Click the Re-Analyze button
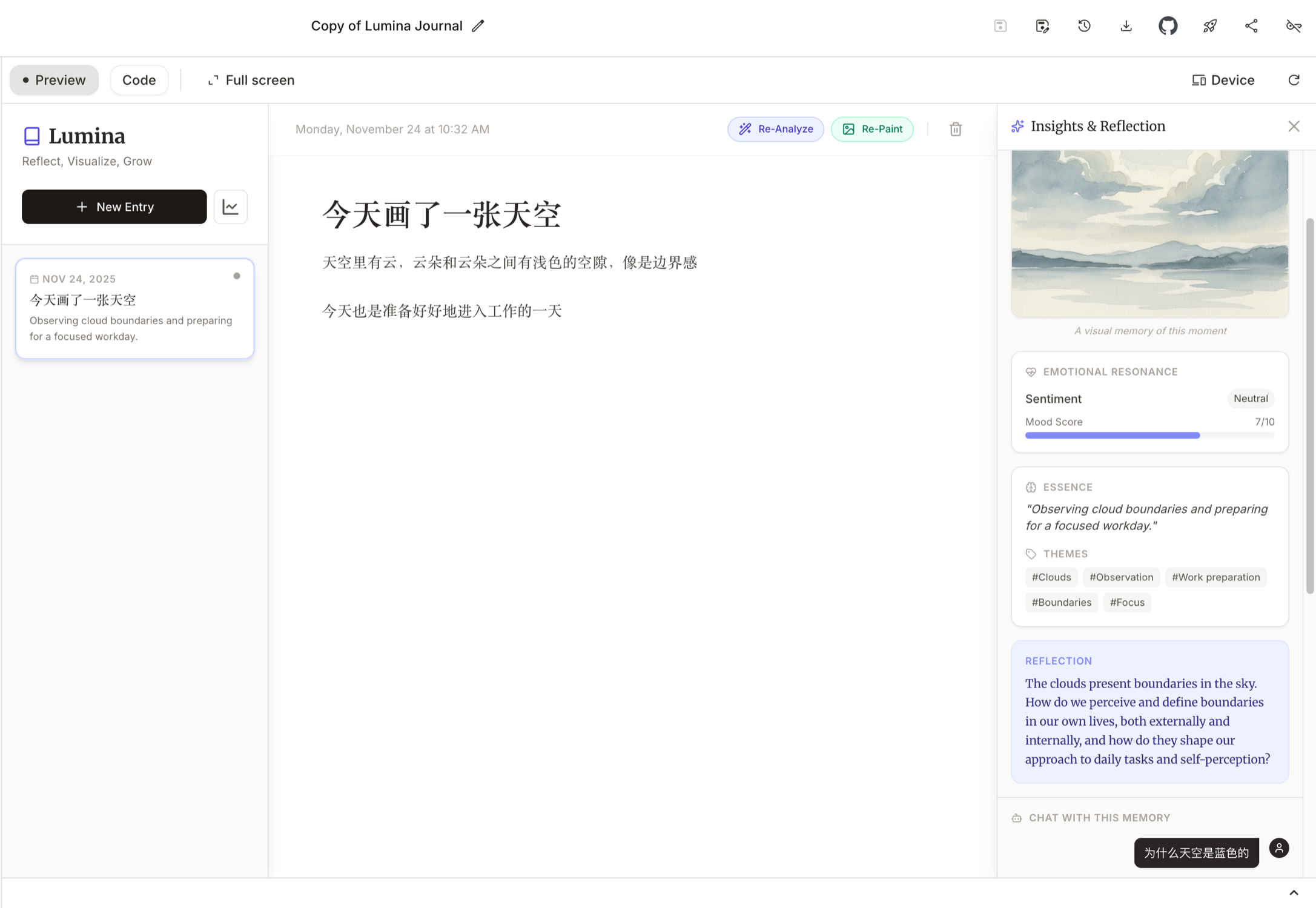 775,129
